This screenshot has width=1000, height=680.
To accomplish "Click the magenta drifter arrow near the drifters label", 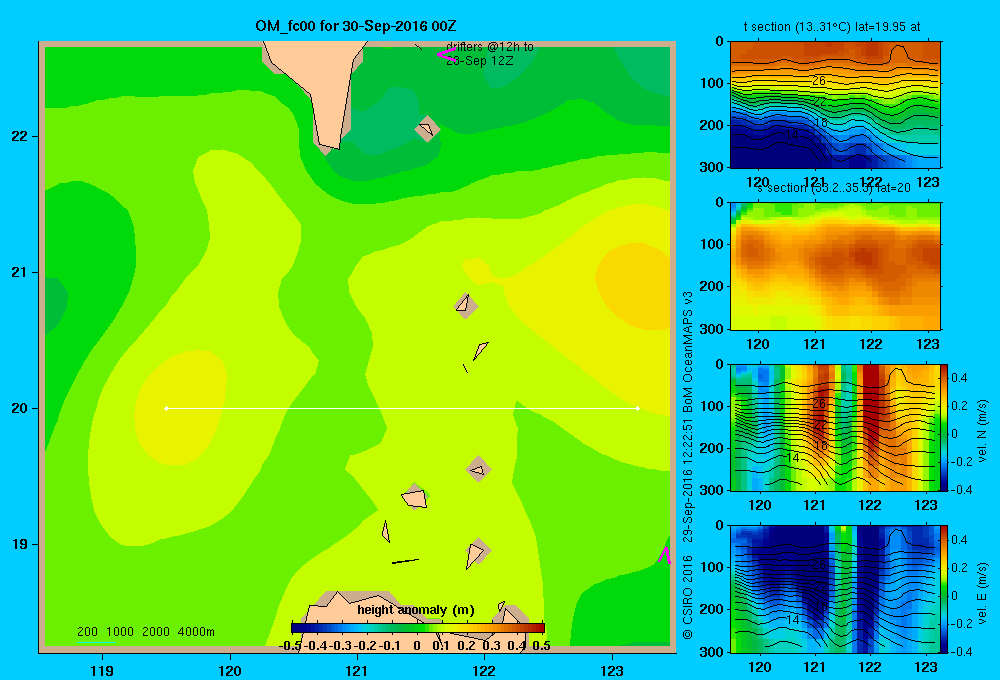I will (x=446, y=54).
